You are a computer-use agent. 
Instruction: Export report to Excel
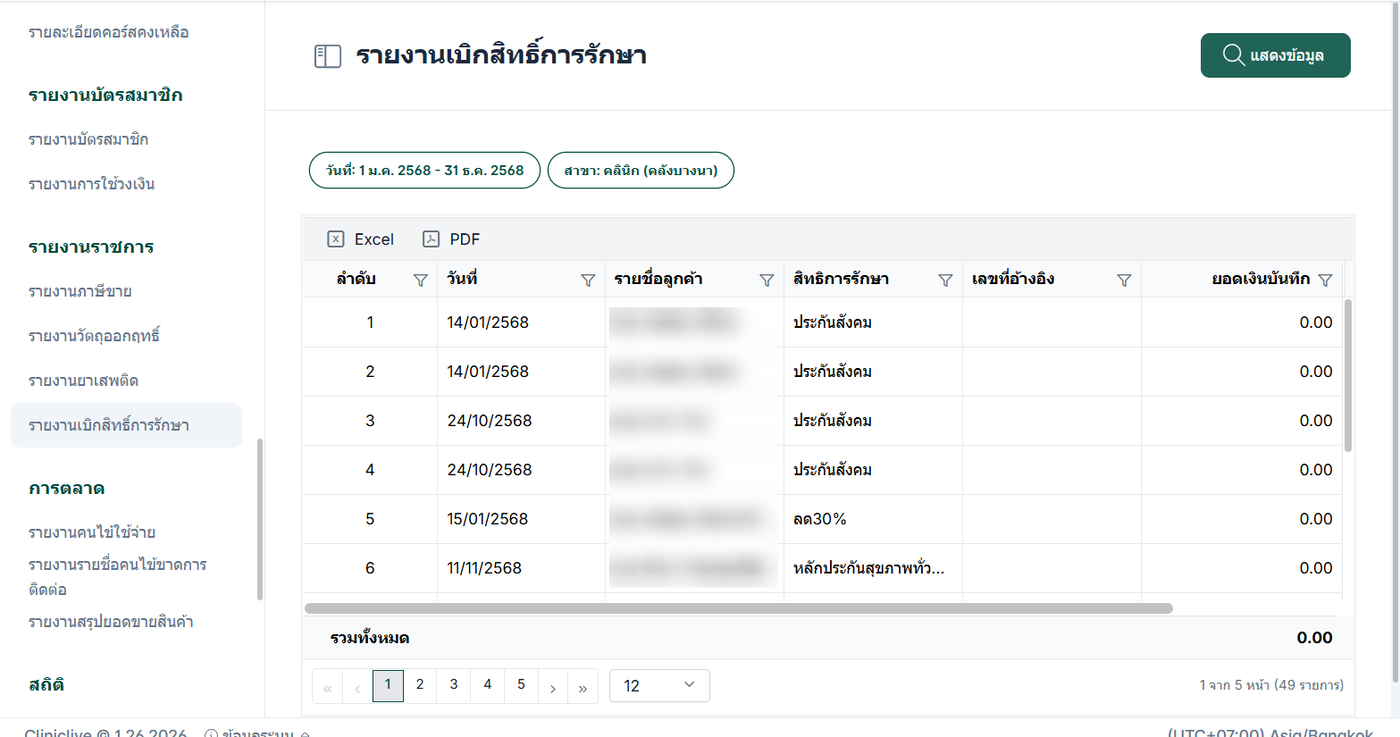click(361, 239)
